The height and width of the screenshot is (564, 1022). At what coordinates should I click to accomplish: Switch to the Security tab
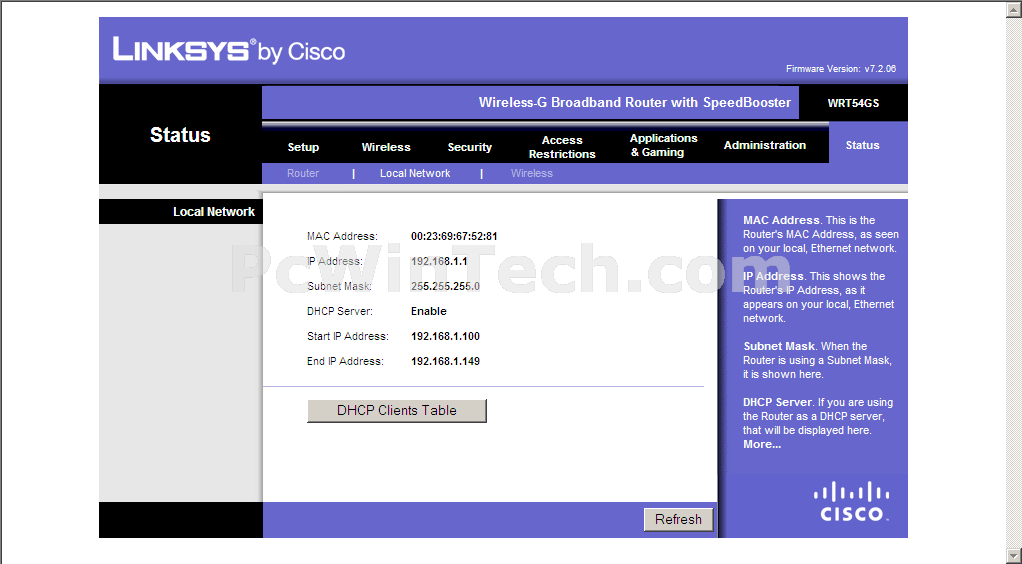pyautogui.click(x=469, y=147)
